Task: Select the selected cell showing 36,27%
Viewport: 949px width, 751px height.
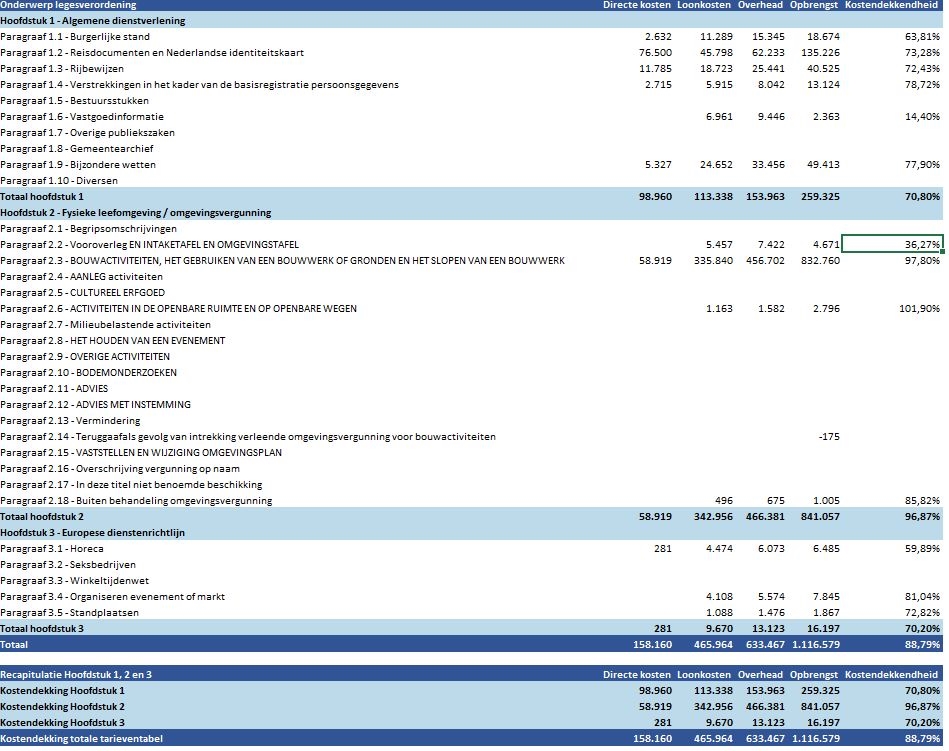Action: 892,245
